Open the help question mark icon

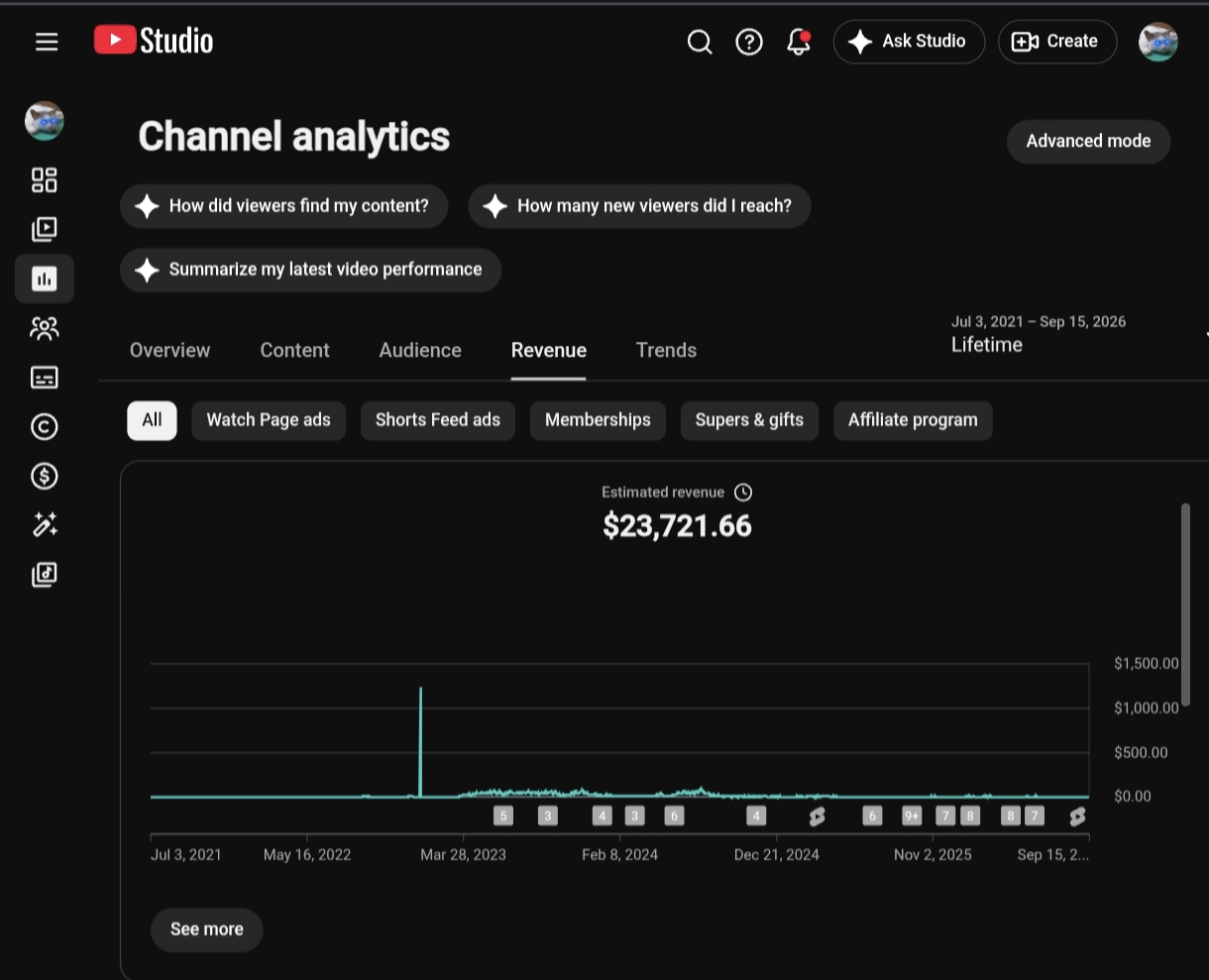tap(749, 42)
